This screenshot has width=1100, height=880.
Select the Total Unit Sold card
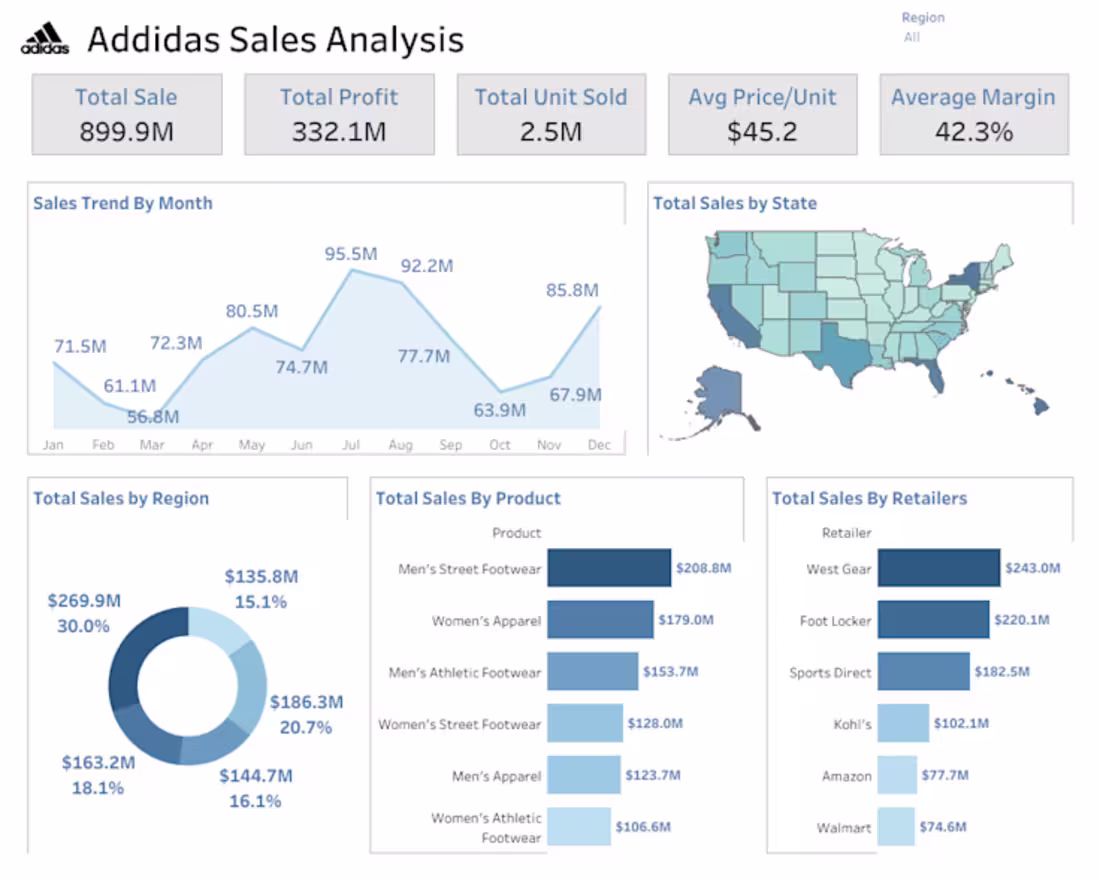tap(551, 113)
